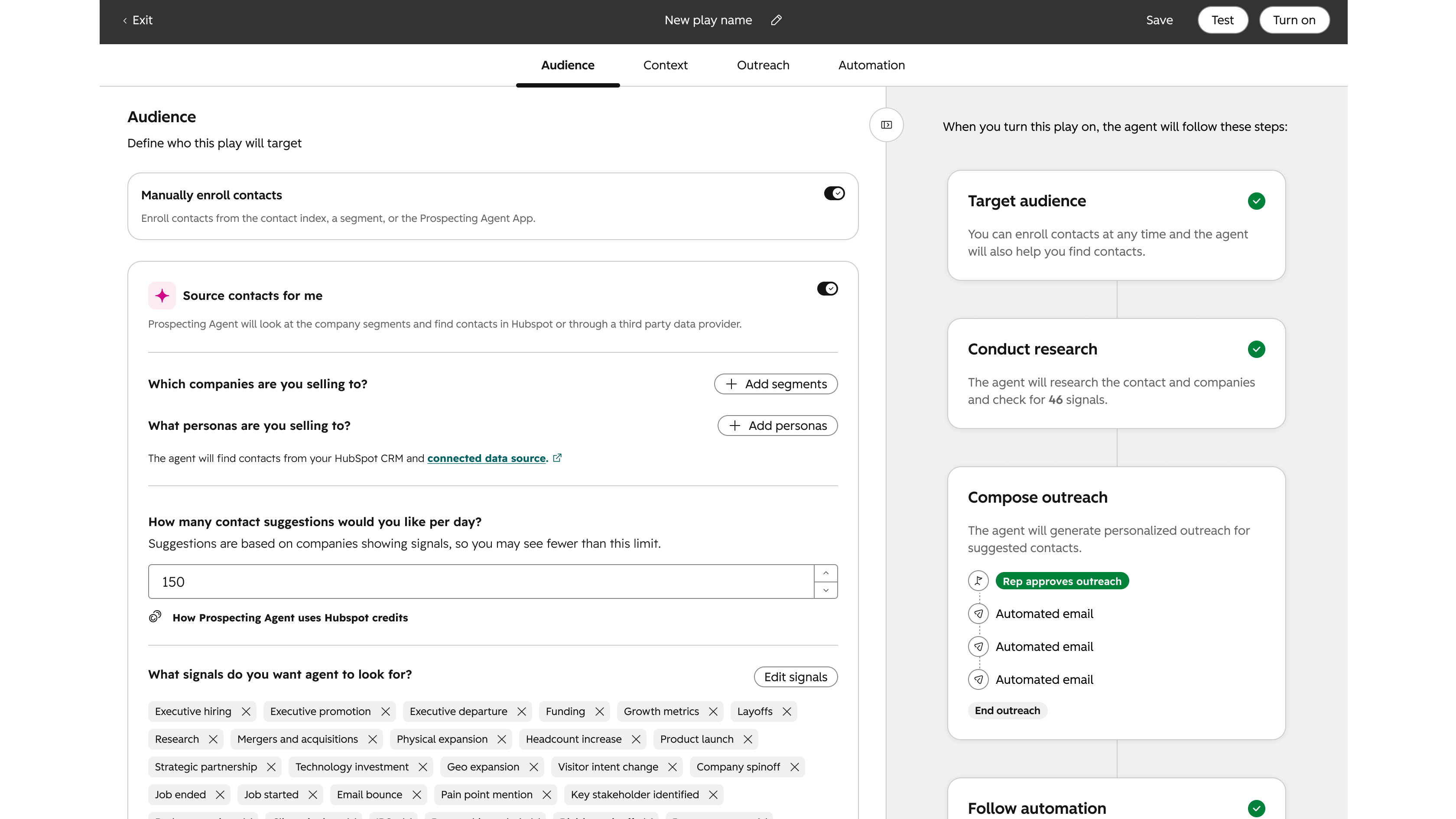Save the play
Screen dimensions: 1456x819
click(1159, 20)
